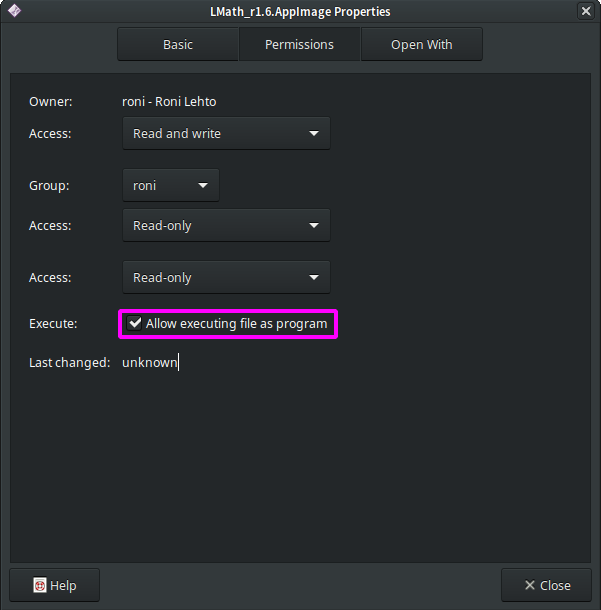Screen dimensions: 601x610
Task: Click the 'Allow executing file as program' label
Action: 237,324
